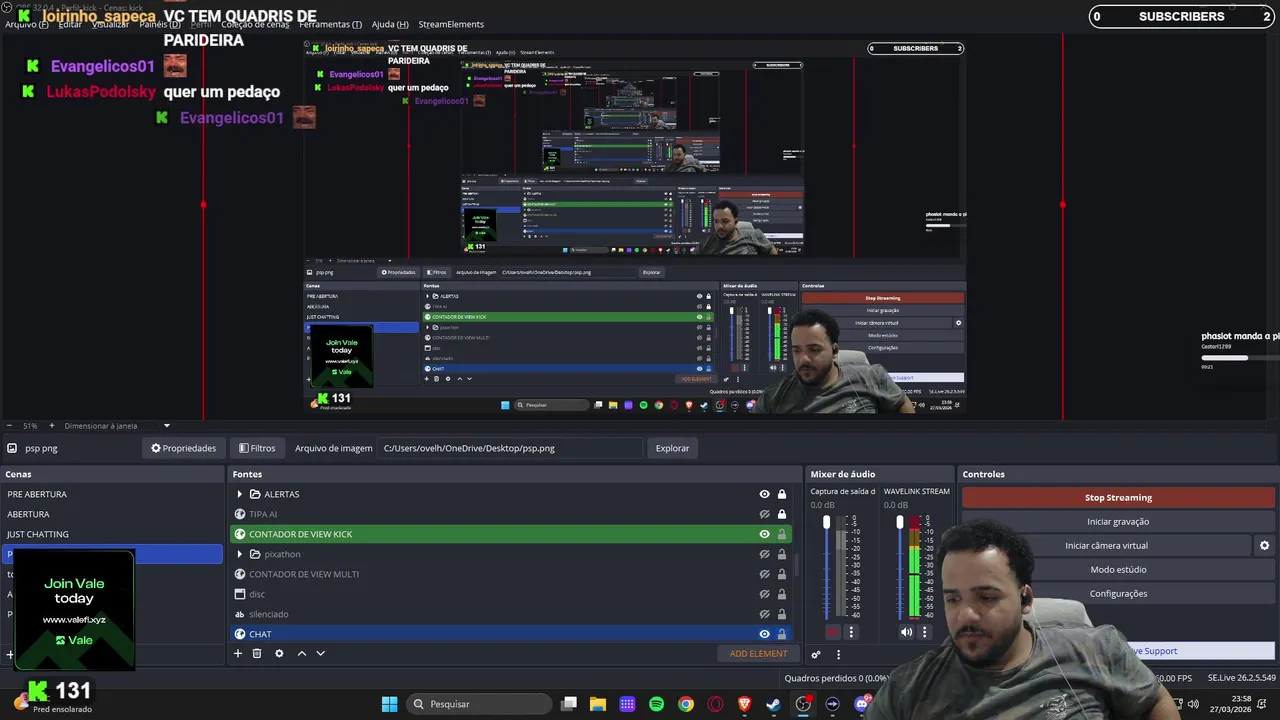Open Configurações settings button
The height and width of the screenshot is (720, 1280).
pyautogui.click(x=1118, y=593)
